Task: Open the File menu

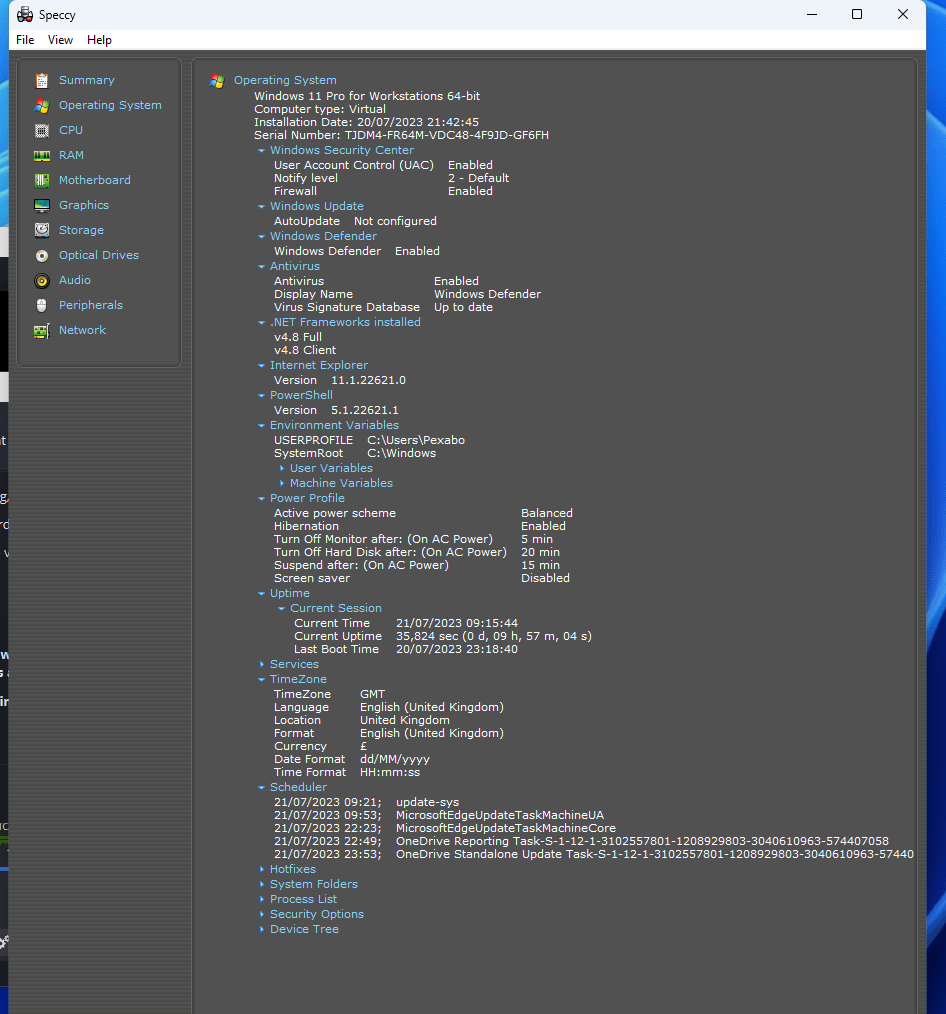Action: [x=25, y=40]
